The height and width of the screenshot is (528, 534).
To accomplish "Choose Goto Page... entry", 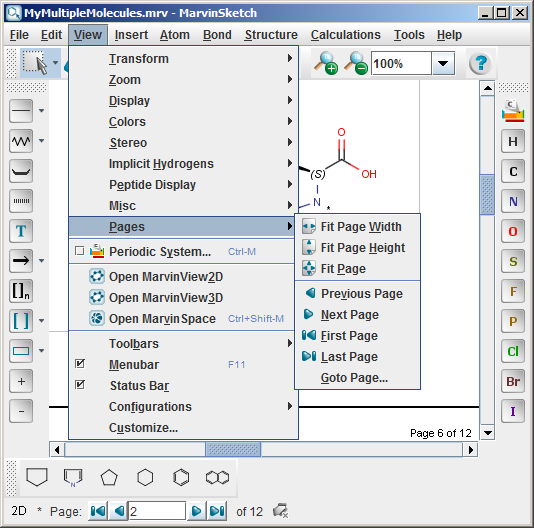I will tap(358, 377).
